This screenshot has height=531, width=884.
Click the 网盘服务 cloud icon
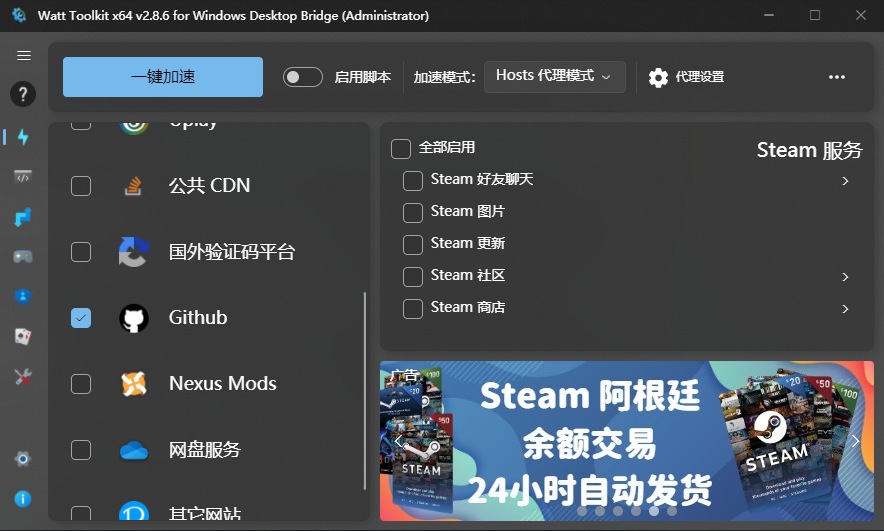134,450
